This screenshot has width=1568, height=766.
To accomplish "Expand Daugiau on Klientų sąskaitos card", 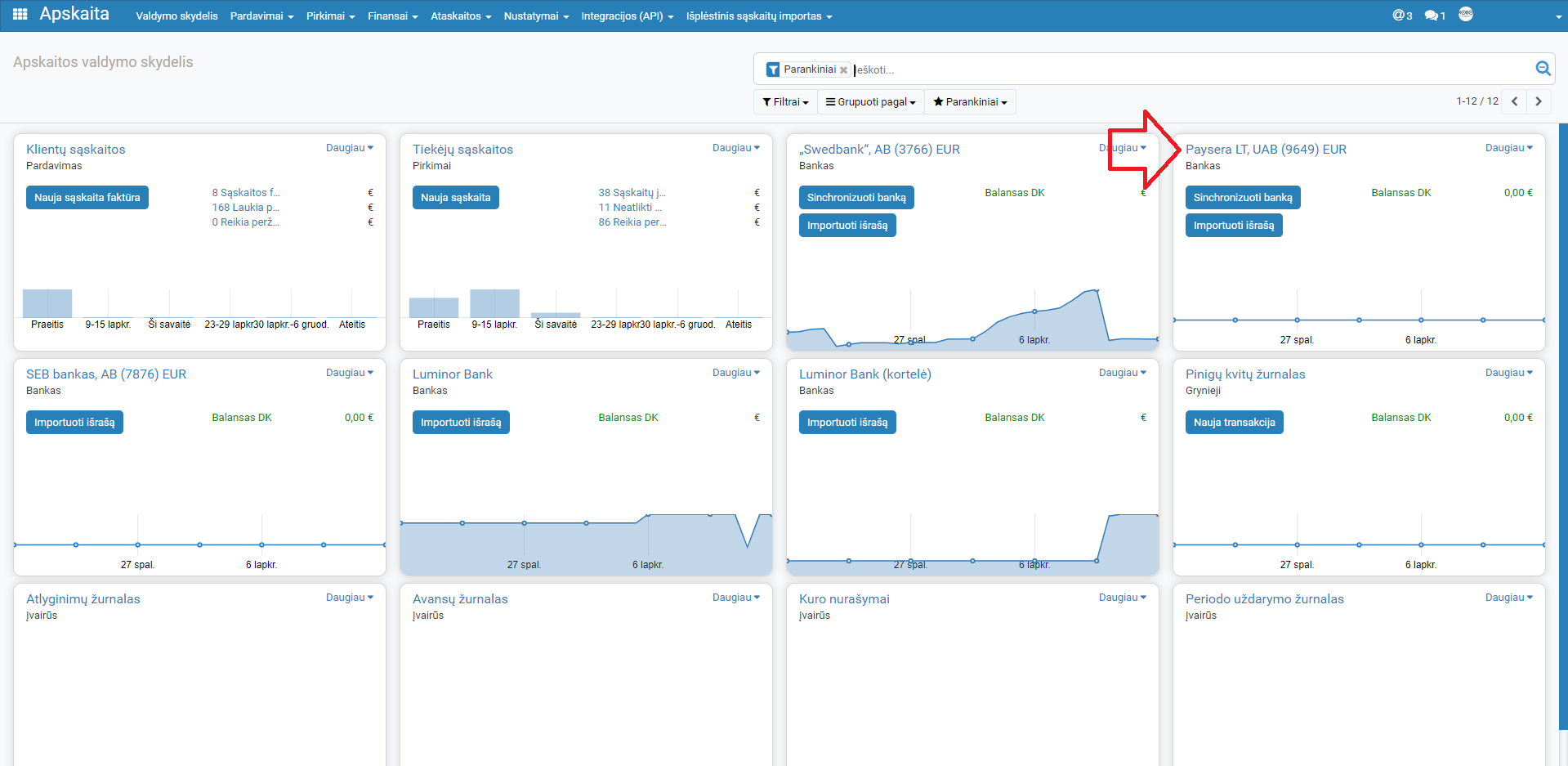I will (350, 148).
